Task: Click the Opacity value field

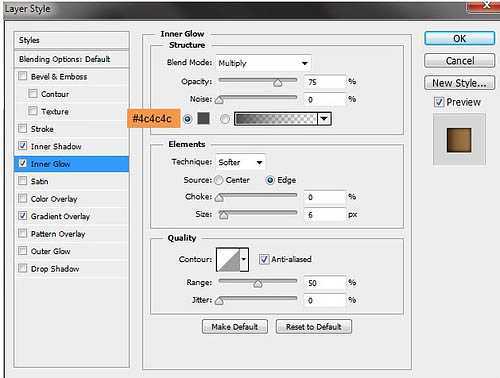Action: coord(324,82)
